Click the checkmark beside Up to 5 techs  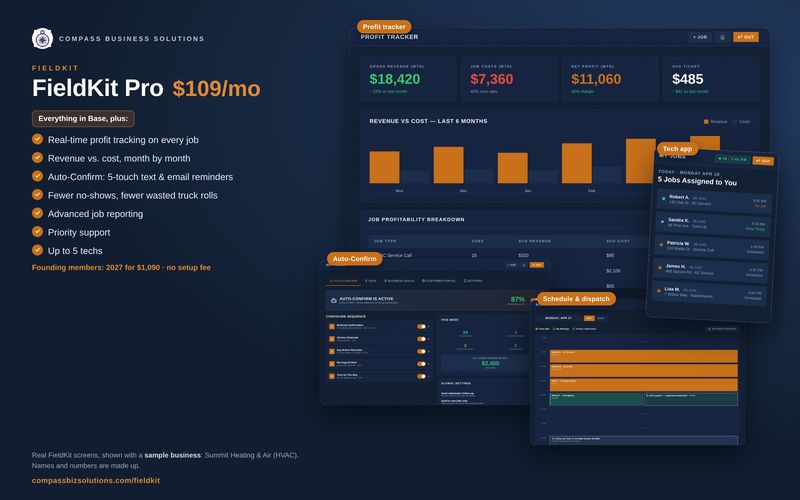[37, 249]
